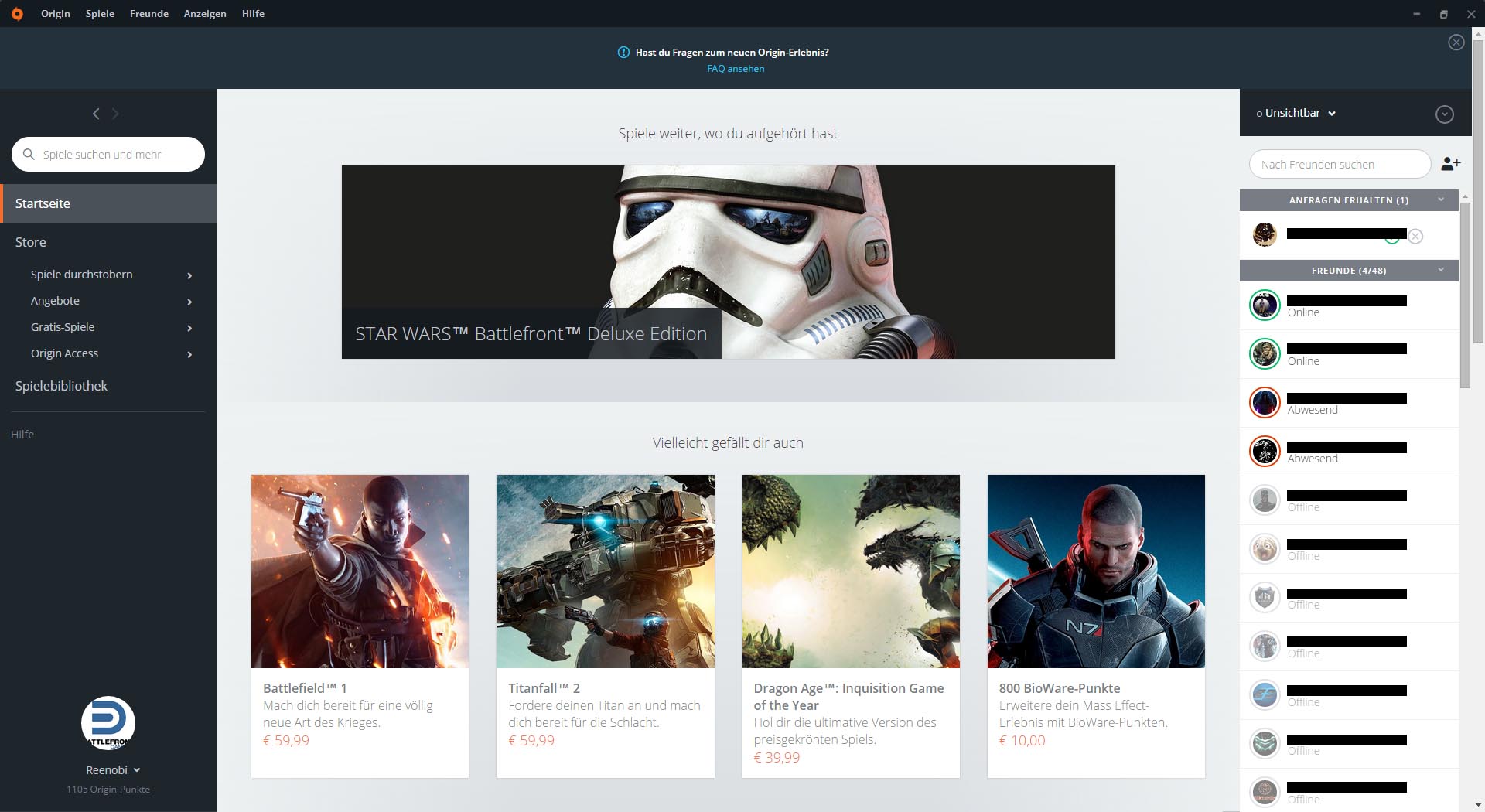Click the magnifier icon in game search
The width and height of the screenshot is (1485, 812).
tap(29, 154)
